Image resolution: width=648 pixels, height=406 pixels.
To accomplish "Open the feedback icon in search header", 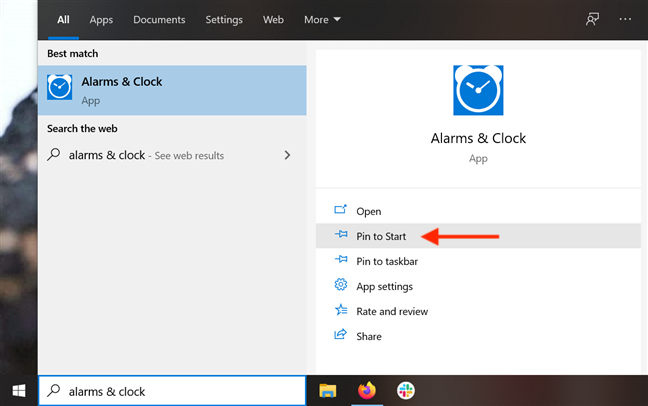I will point(592,19).
